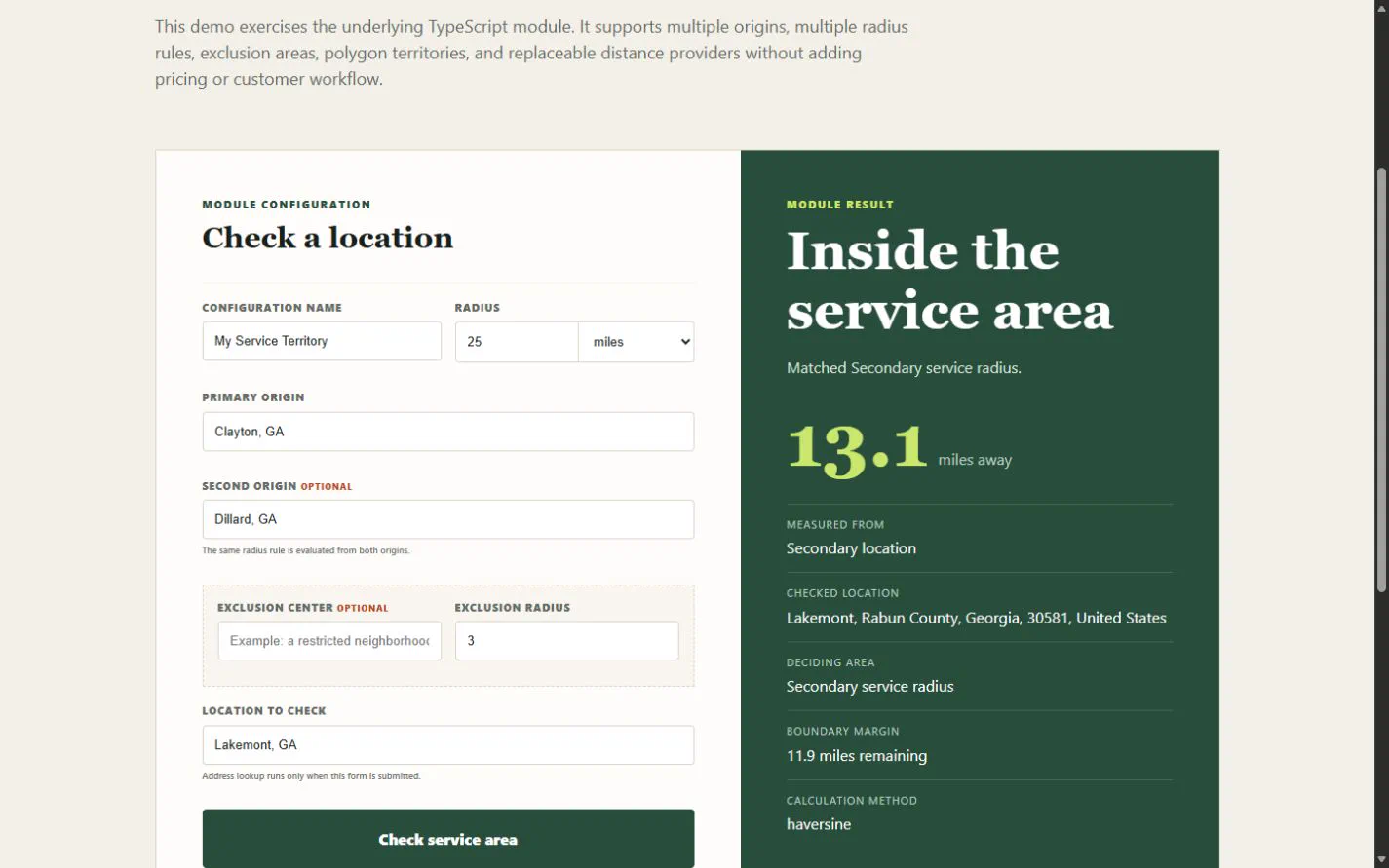Click the 'Check a location' heading

328,238
